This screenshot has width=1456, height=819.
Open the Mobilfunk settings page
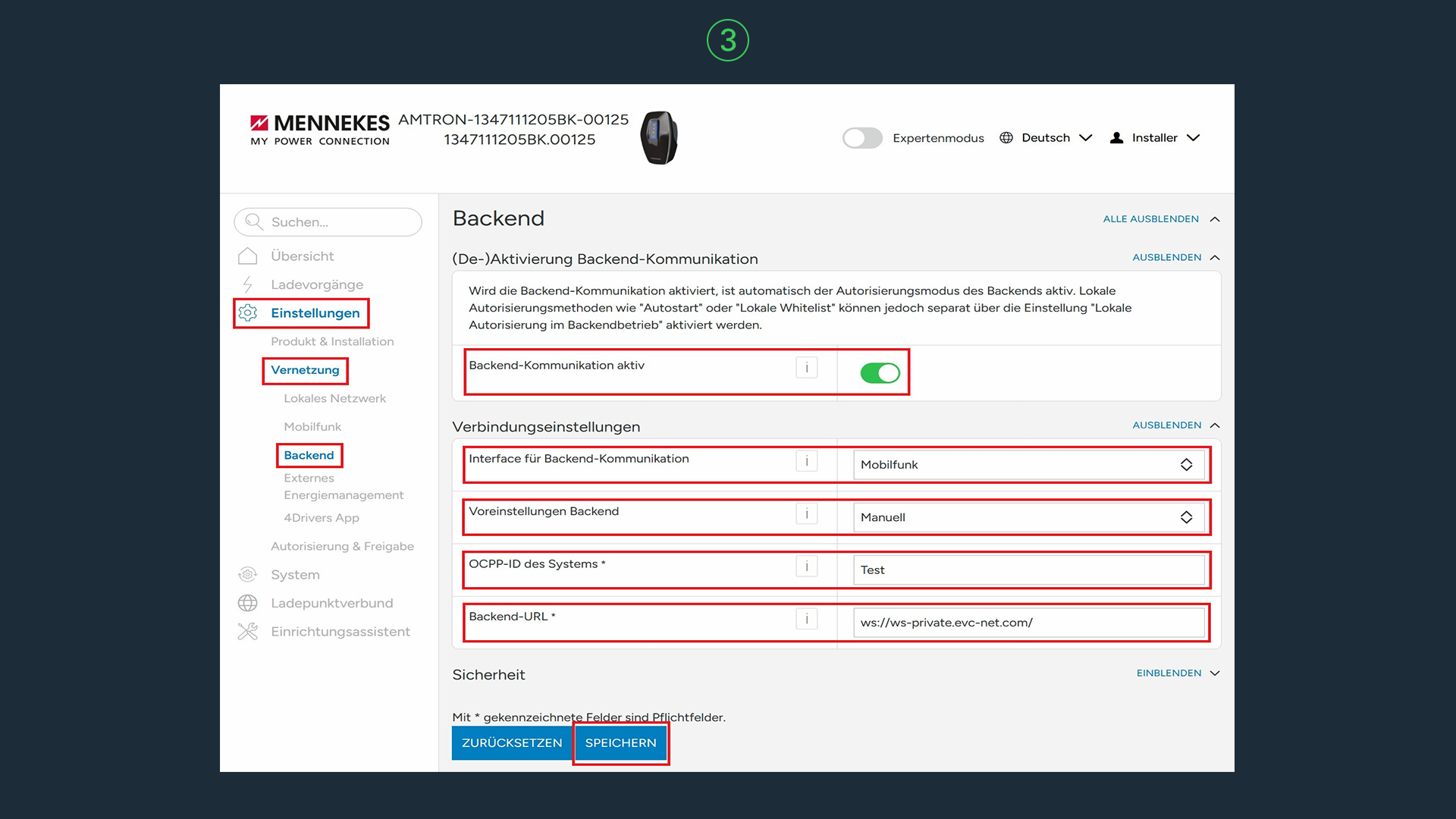pyautogui.click(x=312, y=427)
